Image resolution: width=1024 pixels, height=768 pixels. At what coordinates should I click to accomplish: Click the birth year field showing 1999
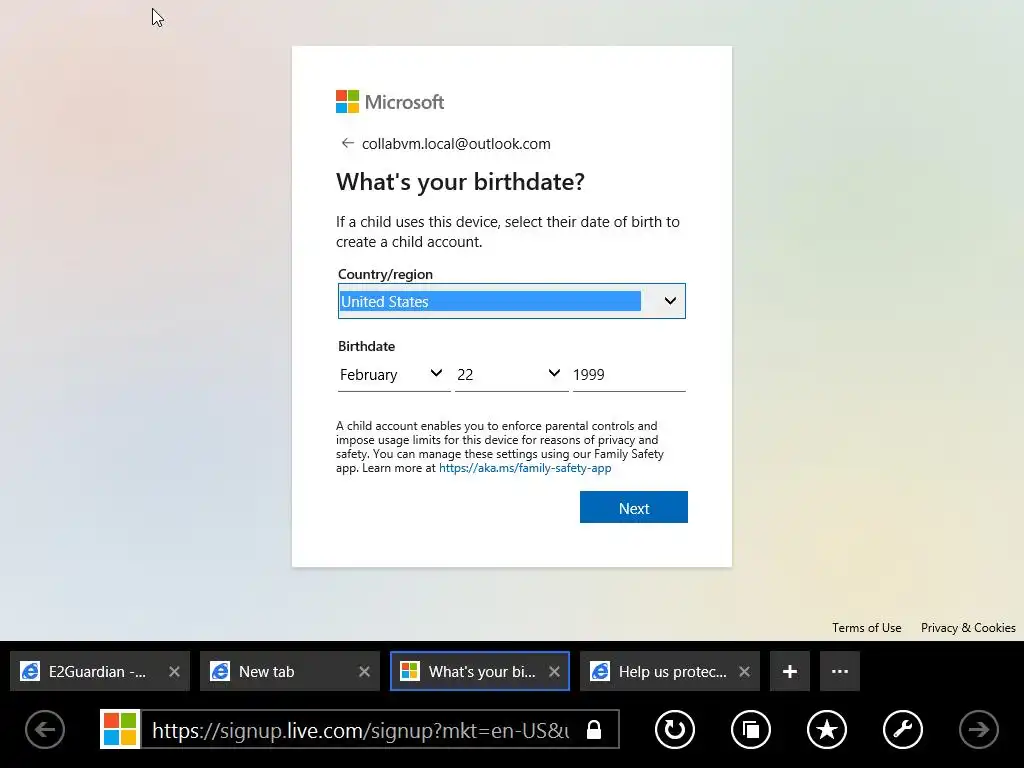click(x=629, y=374)
